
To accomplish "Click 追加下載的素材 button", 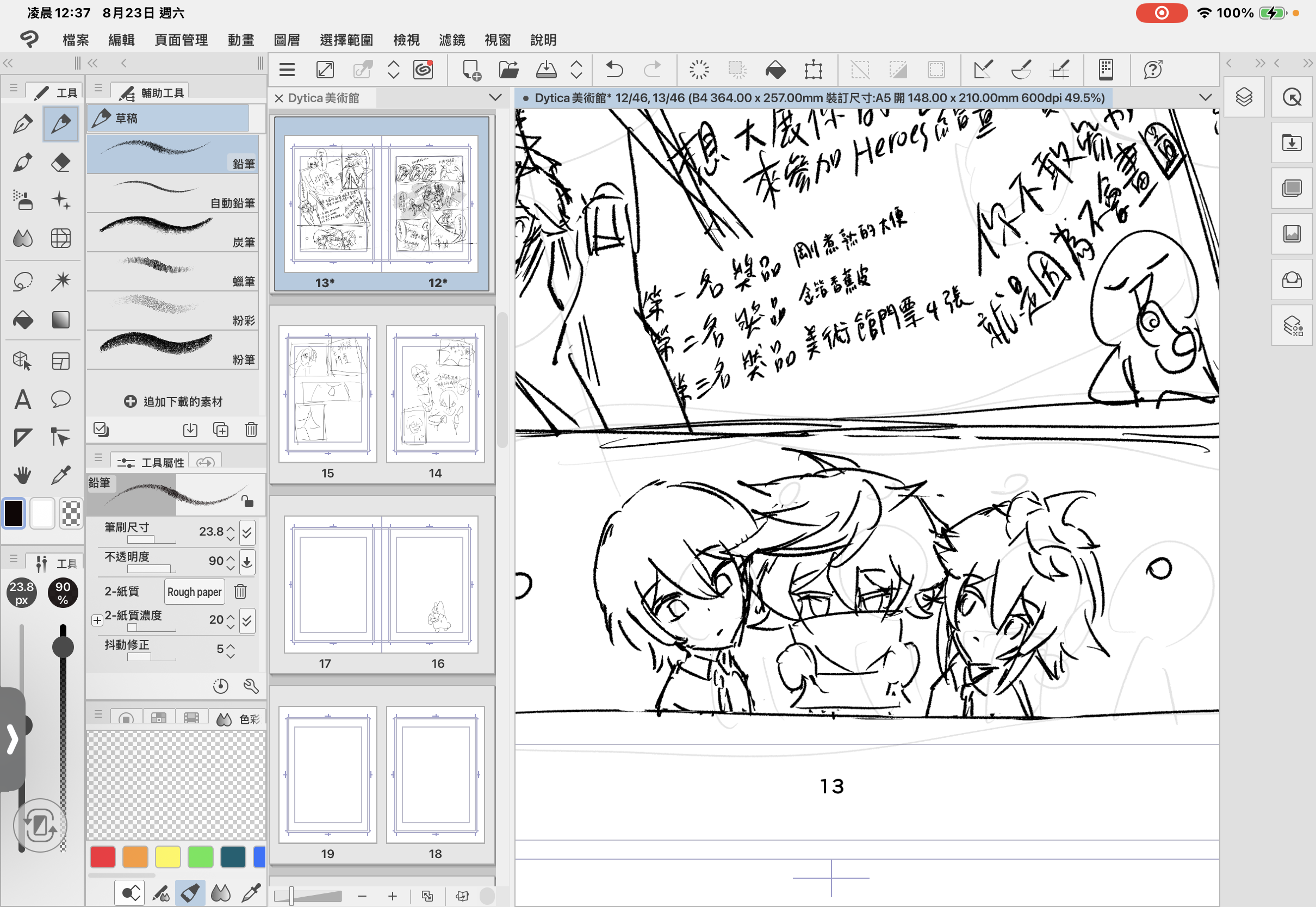I will [x=173, y=402].
